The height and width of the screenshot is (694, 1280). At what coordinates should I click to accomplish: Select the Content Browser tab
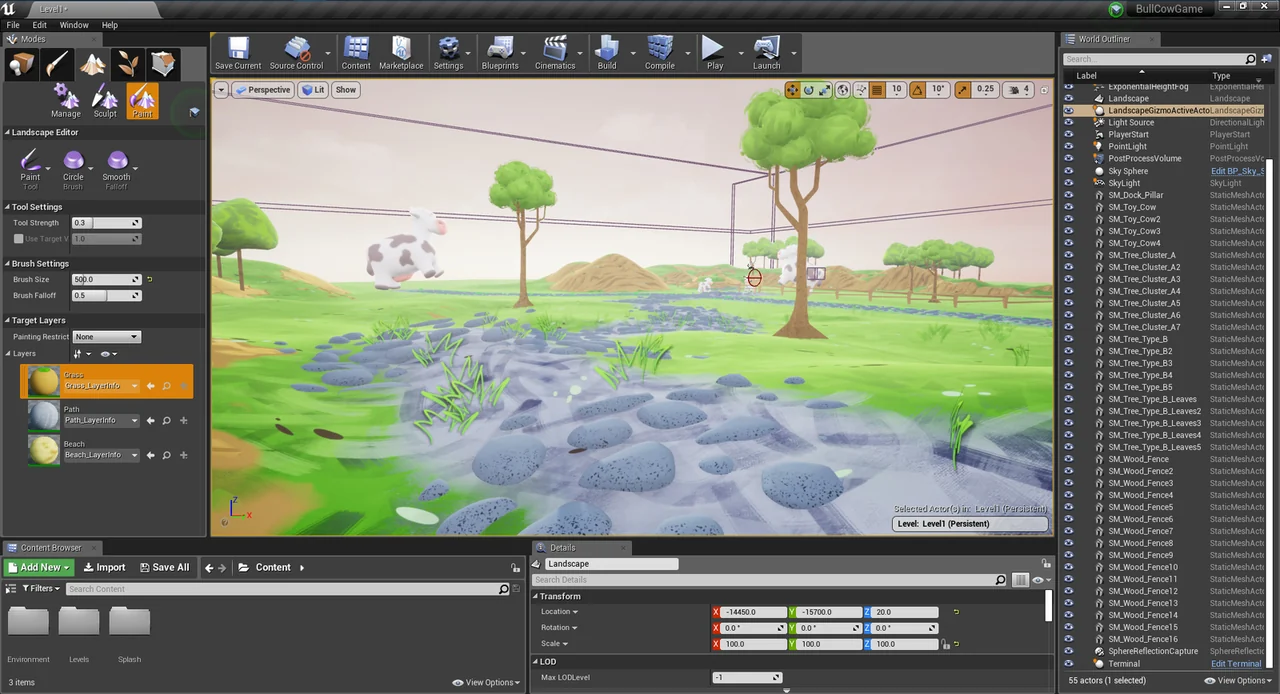(x=50, y=548)
